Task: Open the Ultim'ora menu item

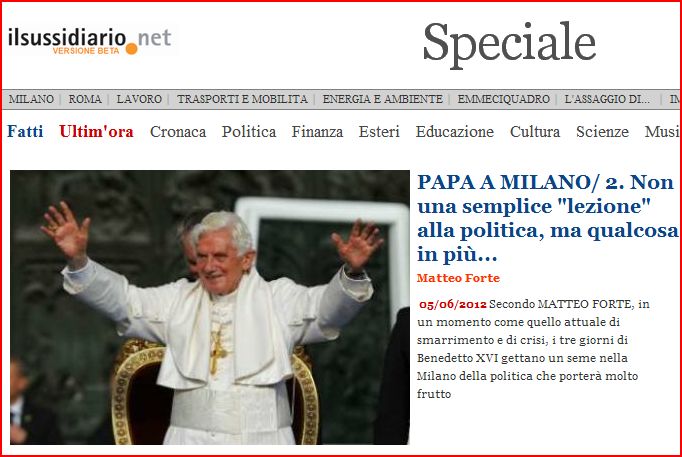Action: [96, 131]
